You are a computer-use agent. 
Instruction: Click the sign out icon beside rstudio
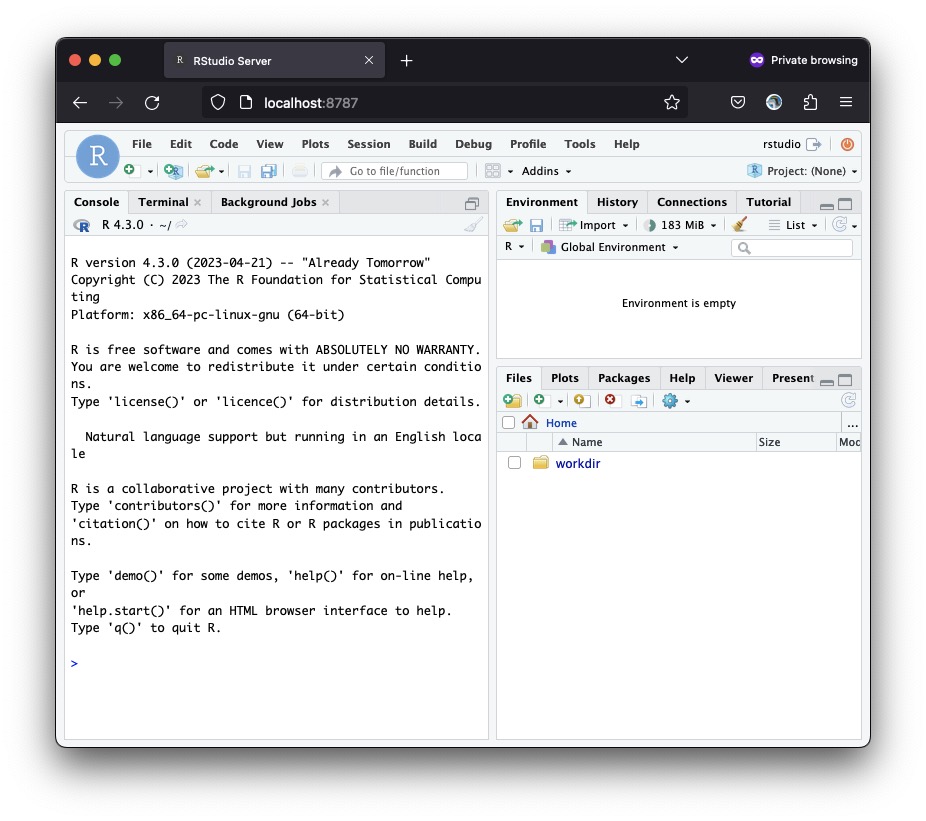(x=814, y=144)
